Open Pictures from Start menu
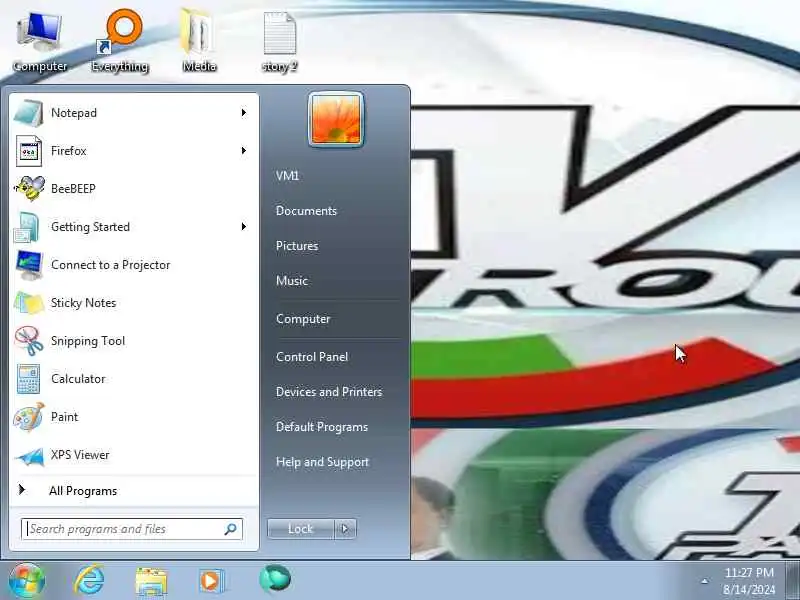Image resolution: width=800 pixels, height=600 pixels. 297,246
